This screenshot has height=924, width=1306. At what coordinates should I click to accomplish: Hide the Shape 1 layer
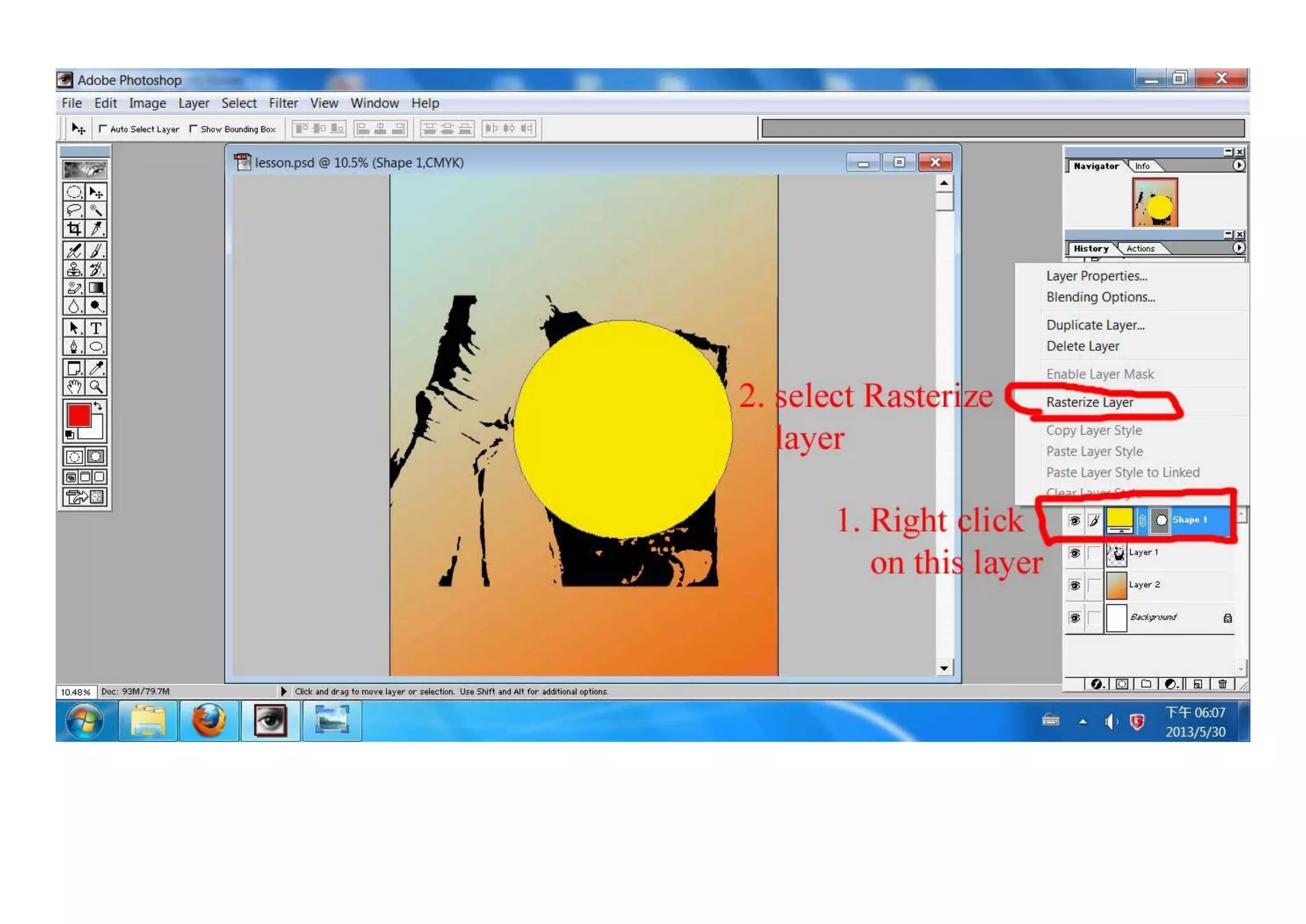coord(1075,520)
